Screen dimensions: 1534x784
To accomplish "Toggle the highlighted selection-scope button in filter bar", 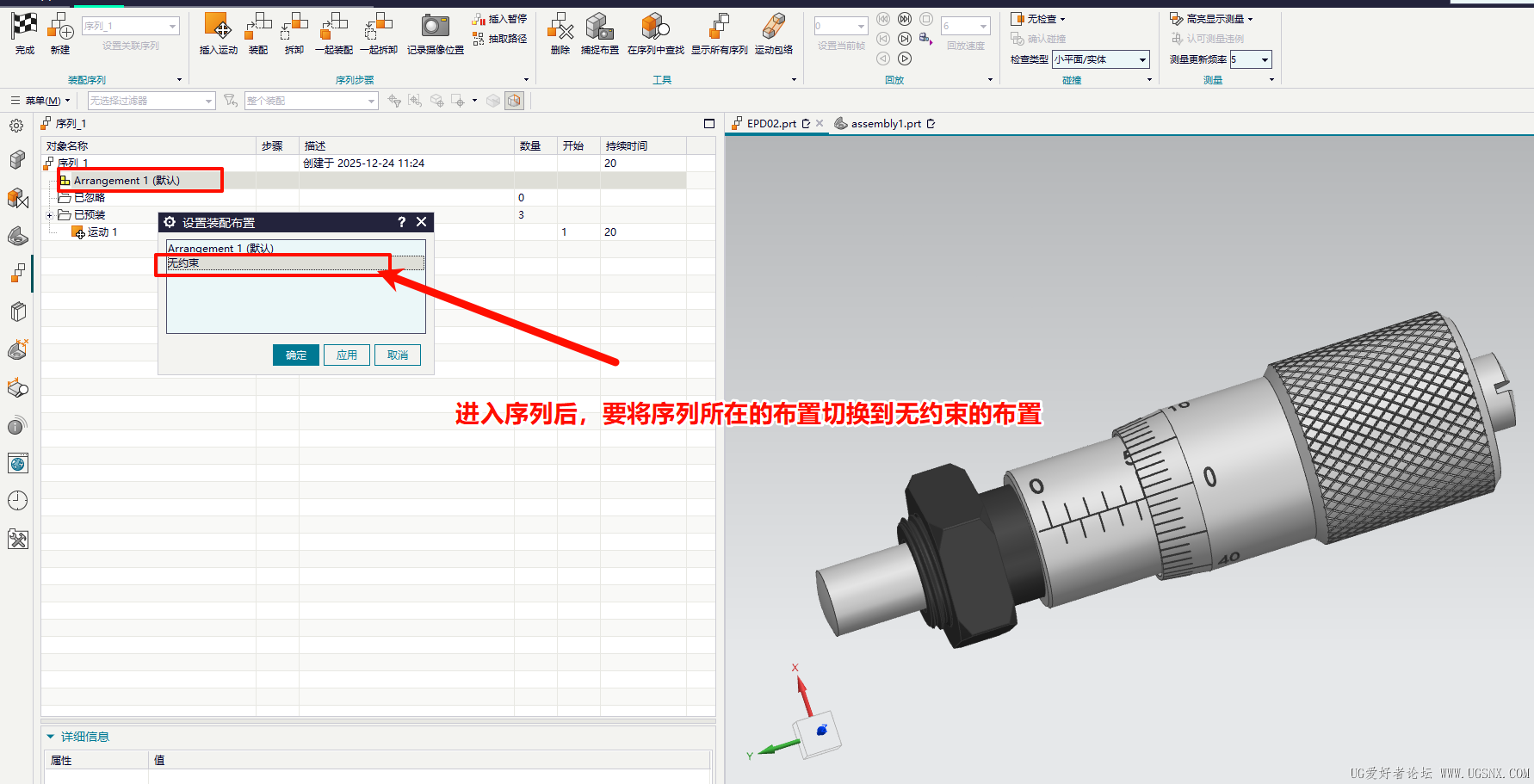I will 514,101.
